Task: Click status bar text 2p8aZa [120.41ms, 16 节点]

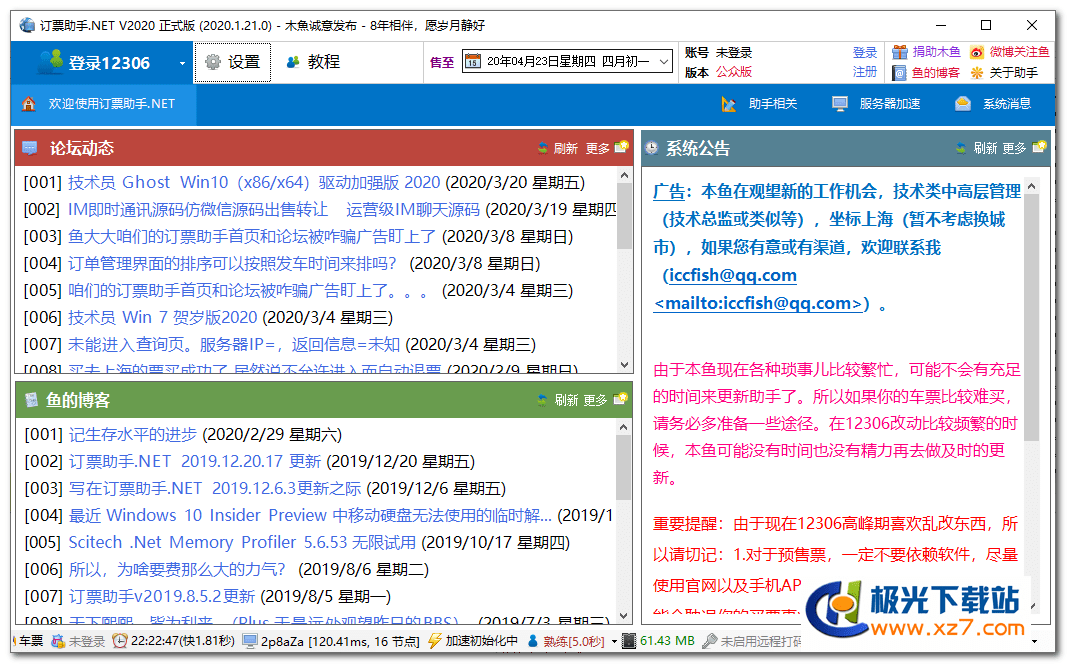Action: click(340, 641)
